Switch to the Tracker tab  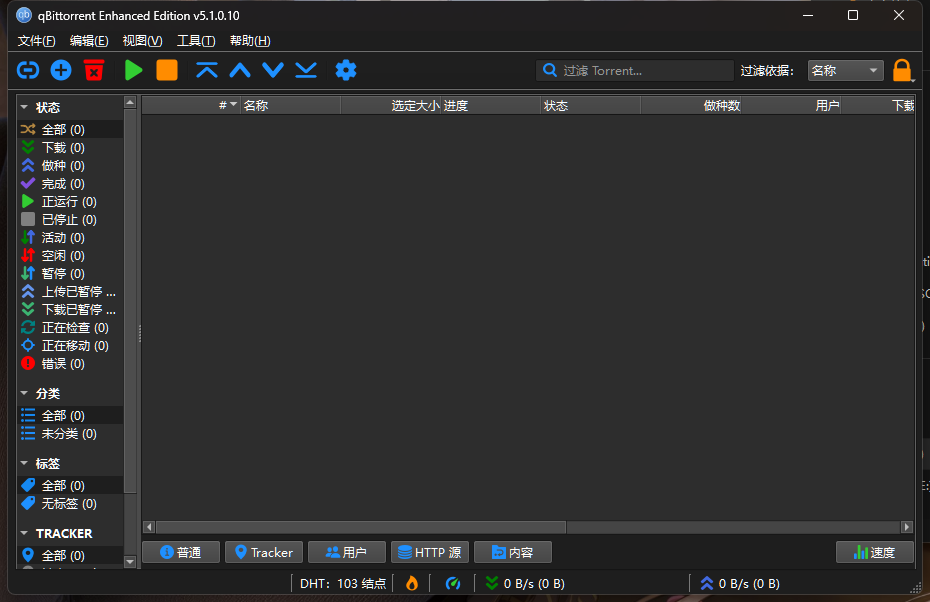(263, 551)
